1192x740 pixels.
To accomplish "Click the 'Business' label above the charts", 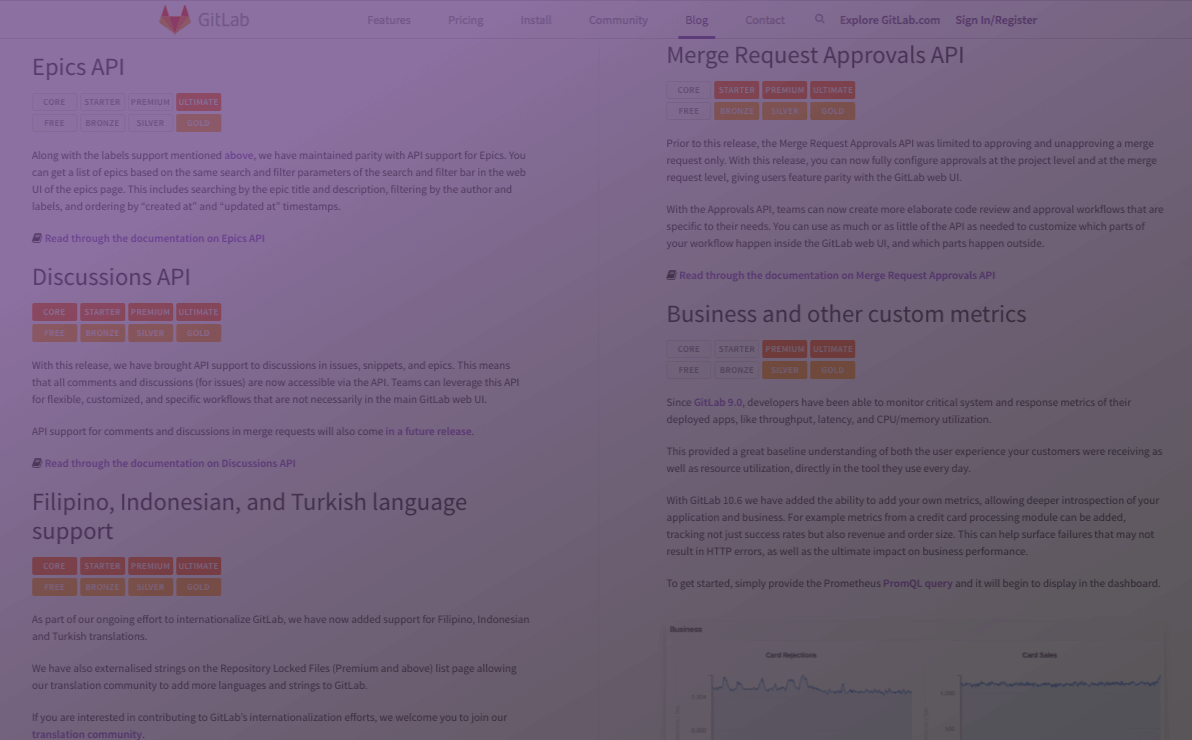I will pos(686,629).
